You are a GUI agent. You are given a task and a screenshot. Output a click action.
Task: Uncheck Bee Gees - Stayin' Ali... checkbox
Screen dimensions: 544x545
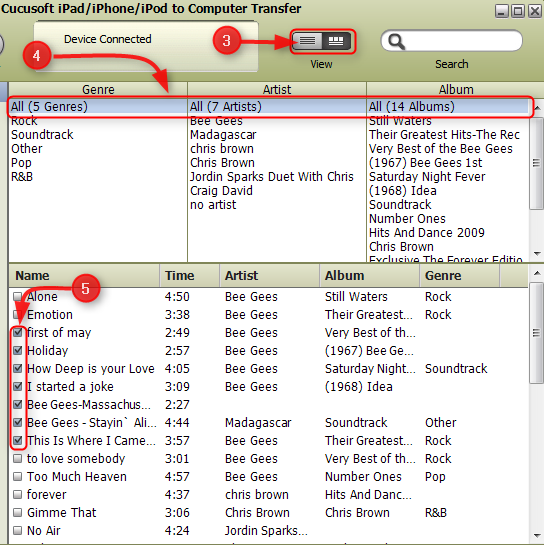pyautogui.click(x=17, y=423)
